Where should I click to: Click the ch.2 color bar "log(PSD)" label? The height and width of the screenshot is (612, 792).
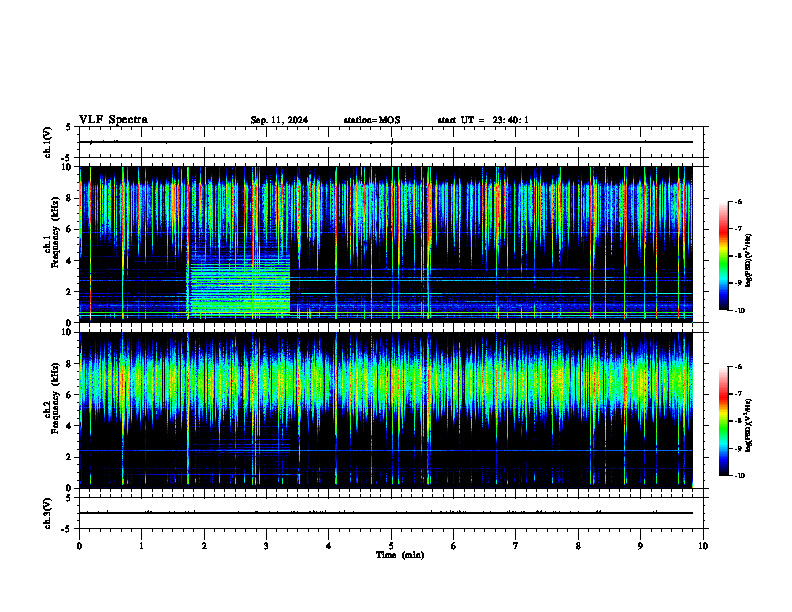(749, 425)
